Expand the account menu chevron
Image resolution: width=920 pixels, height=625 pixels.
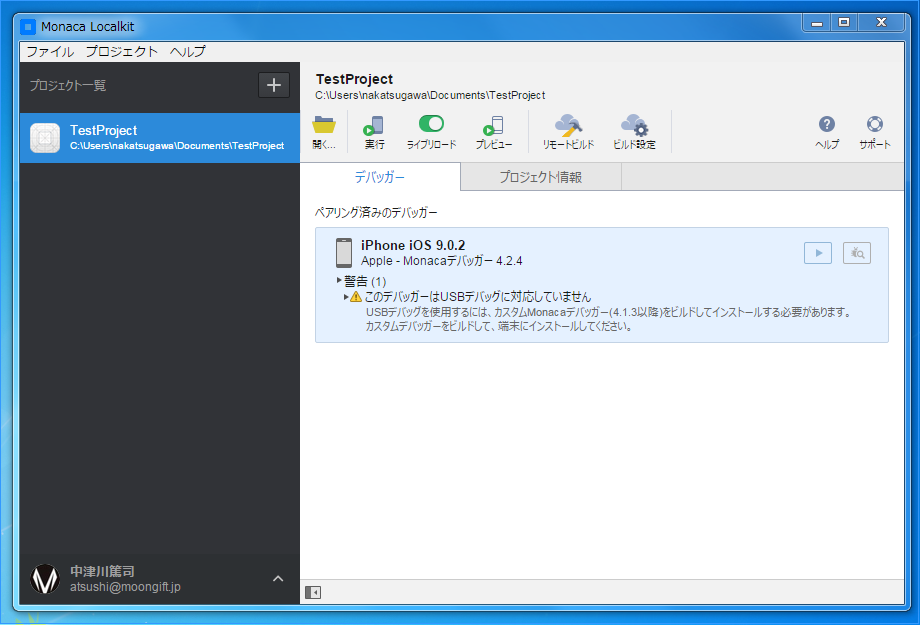[278, 578]
